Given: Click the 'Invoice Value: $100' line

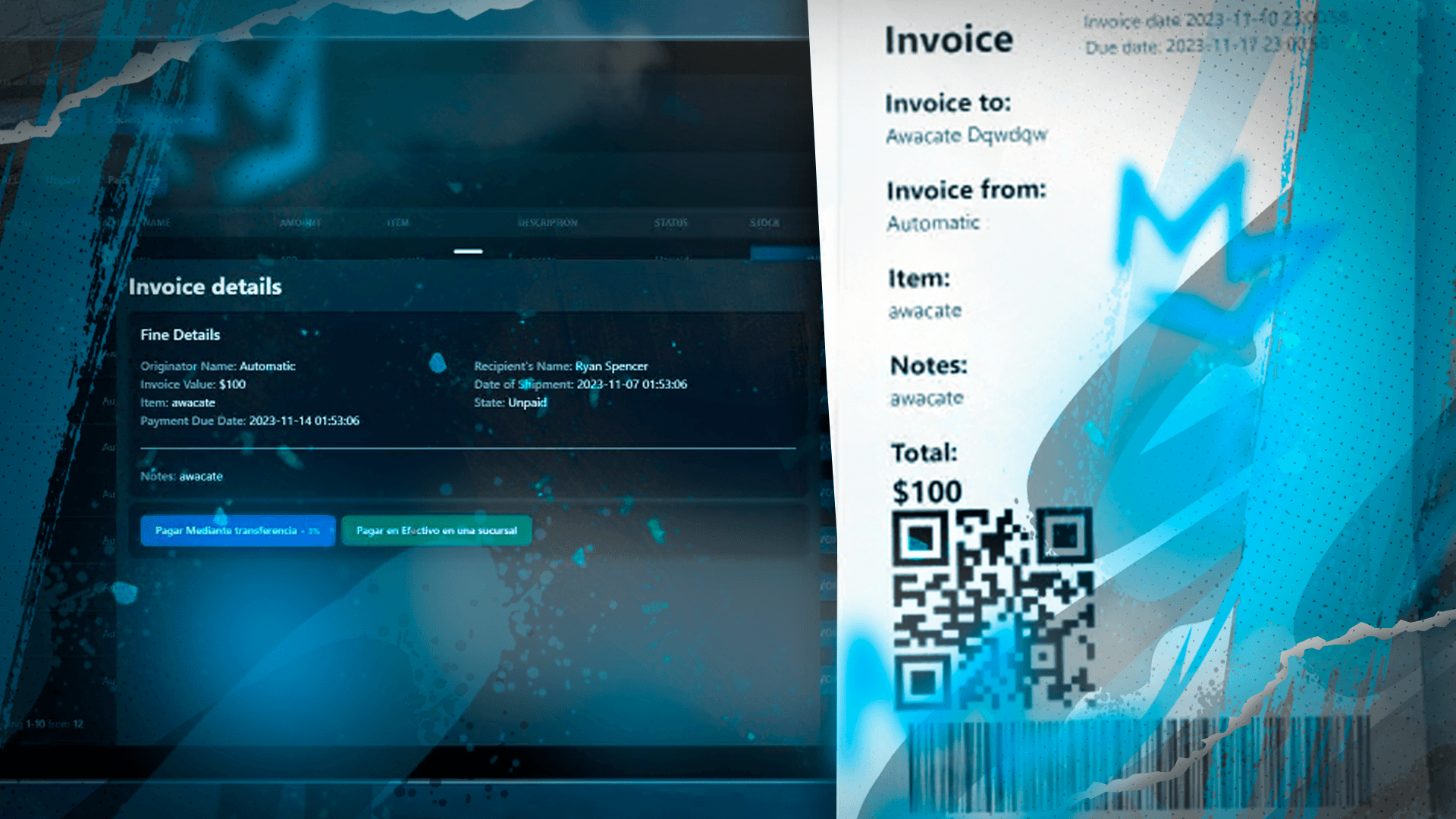Looking at the screenshot, I should click(x=193, y=384).
